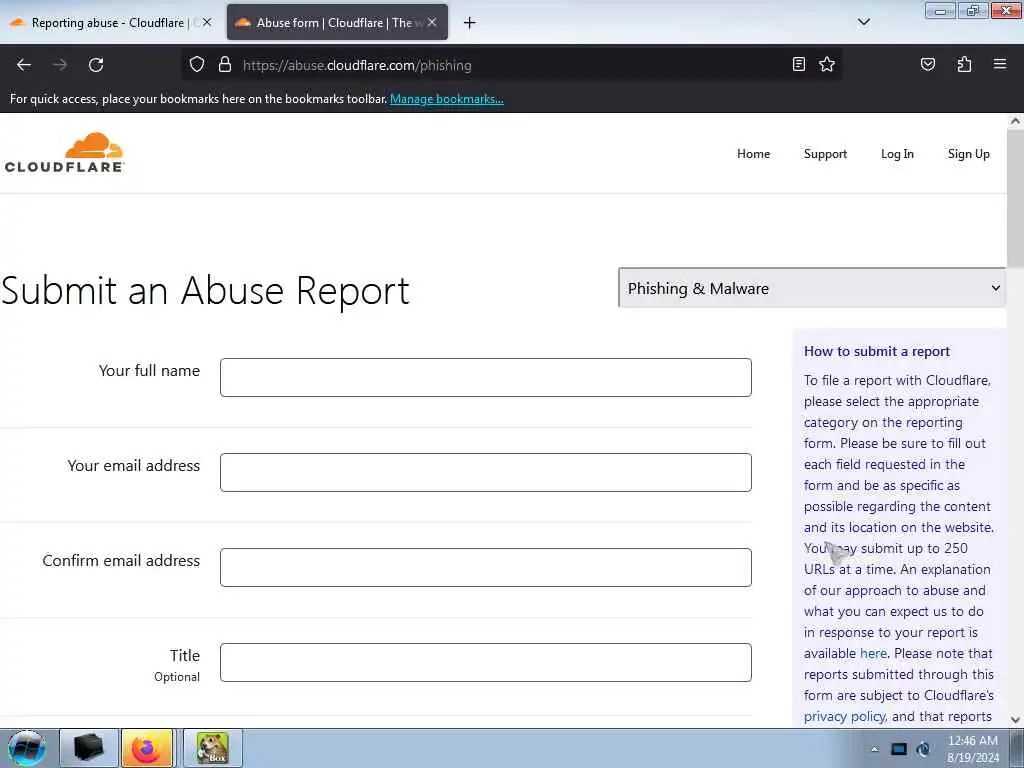Open the Windows Start button
This screenshot has height=768, width=1024.
tap(26, 748)
